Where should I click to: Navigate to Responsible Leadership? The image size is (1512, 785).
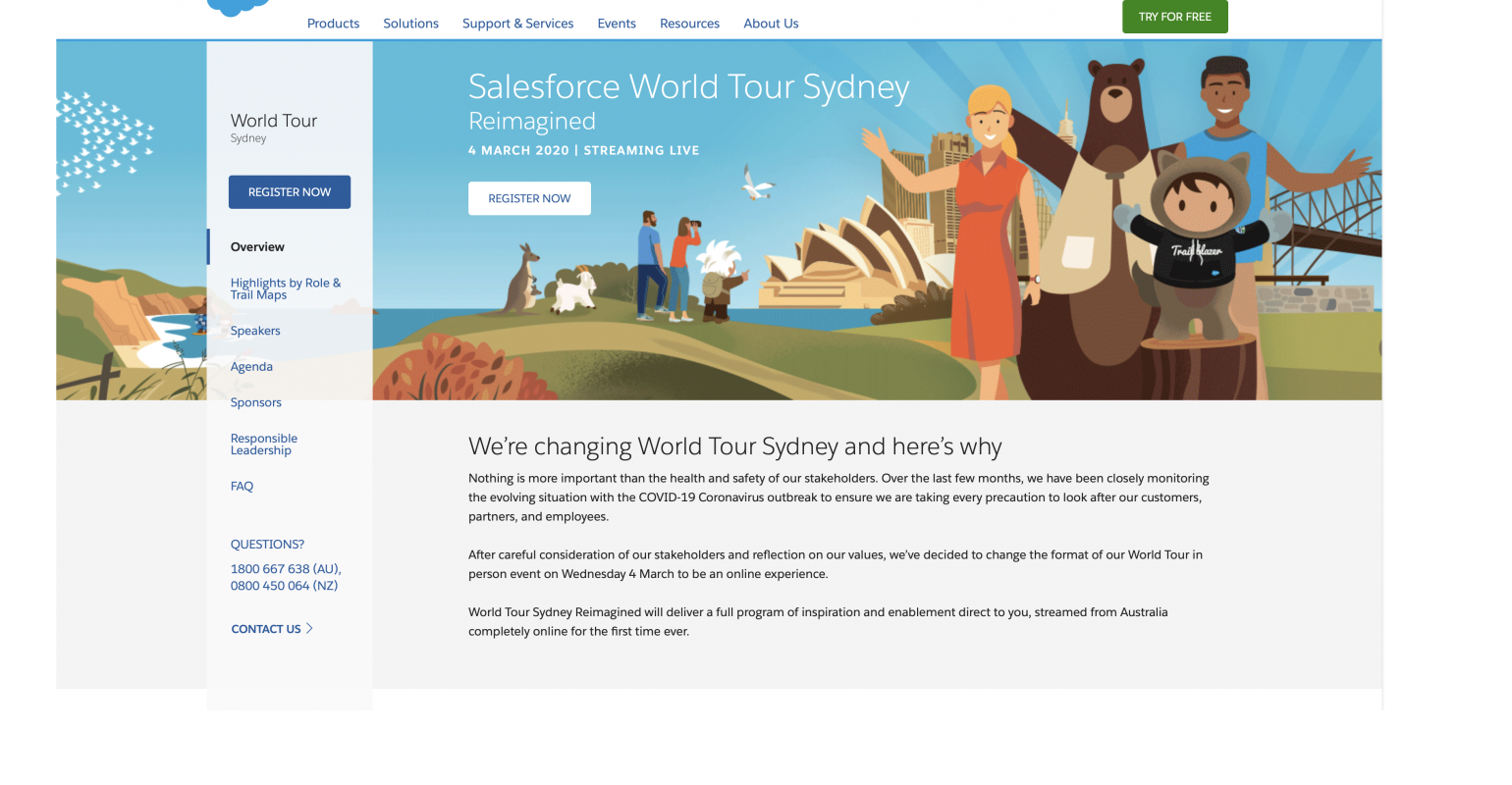[263, 445]
